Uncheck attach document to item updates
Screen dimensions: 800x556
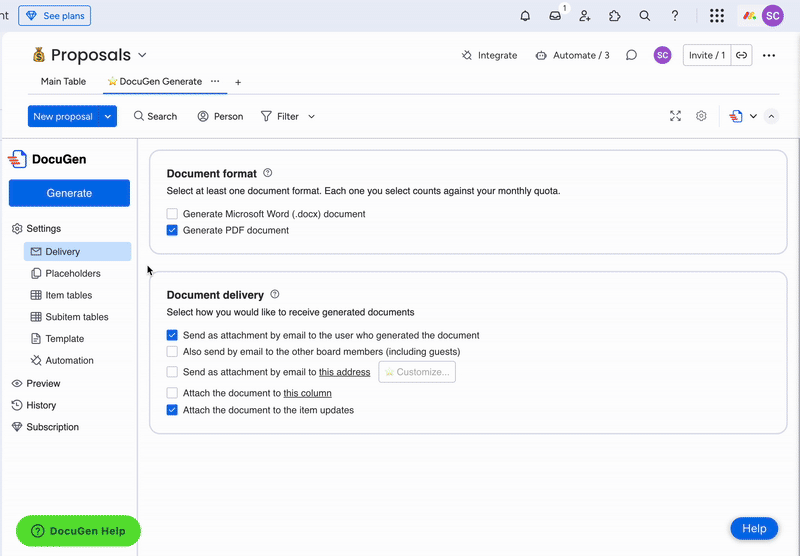172,410
